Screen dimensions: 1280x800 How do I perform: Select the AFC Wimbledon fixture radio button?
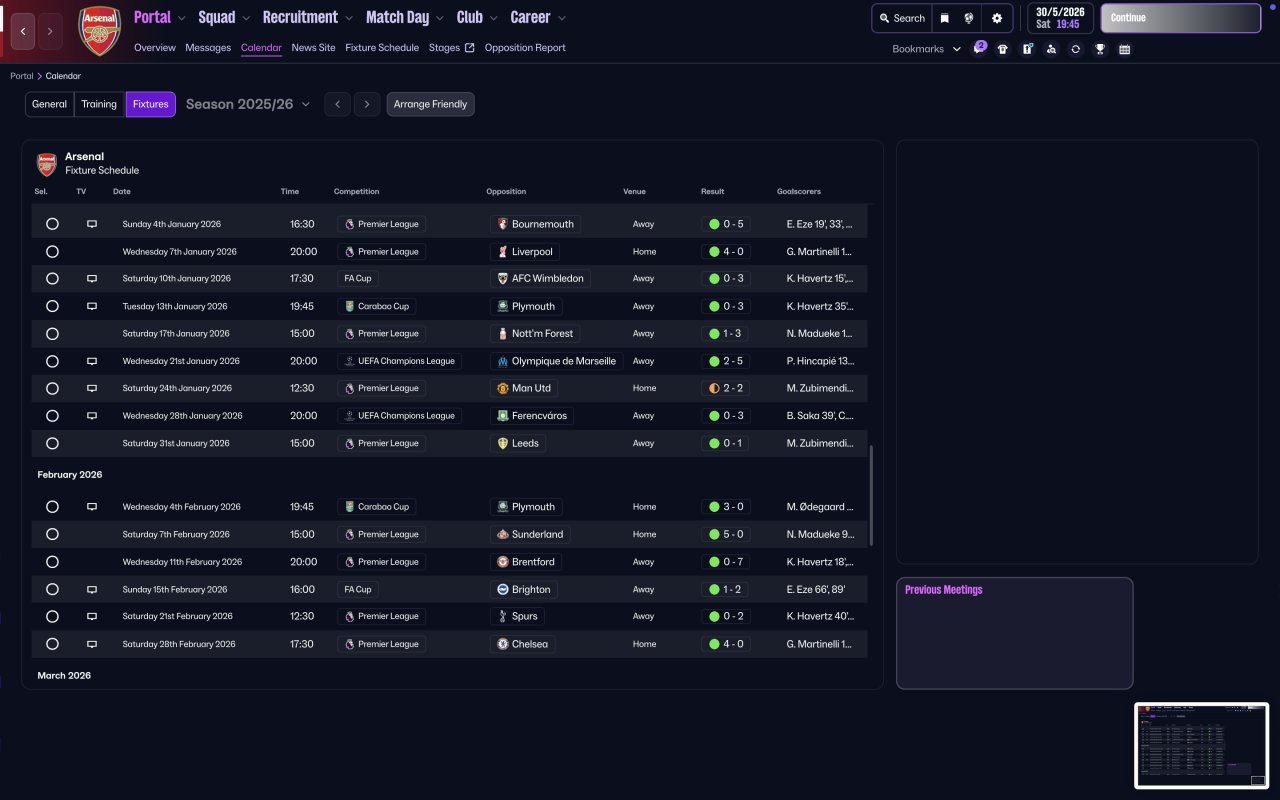click(x=52, y=279)
